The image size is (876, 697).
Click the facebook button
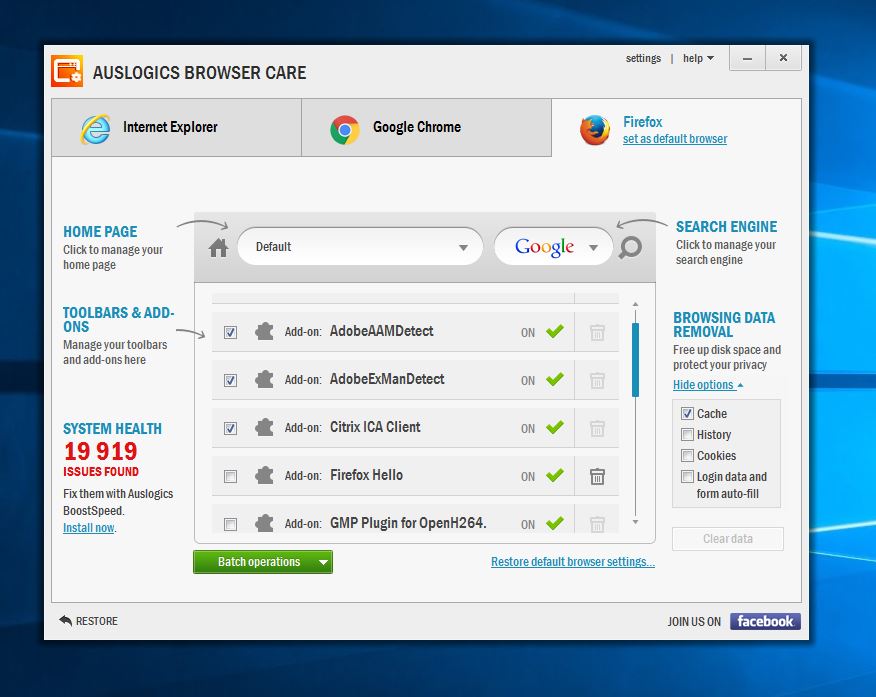click(765, 621)
